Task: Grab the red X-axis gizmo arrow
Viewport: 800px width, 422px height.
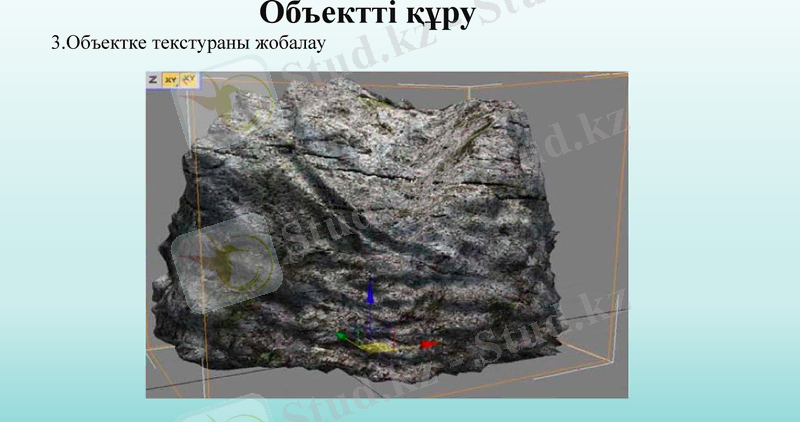Action: (x=430, y=344)
